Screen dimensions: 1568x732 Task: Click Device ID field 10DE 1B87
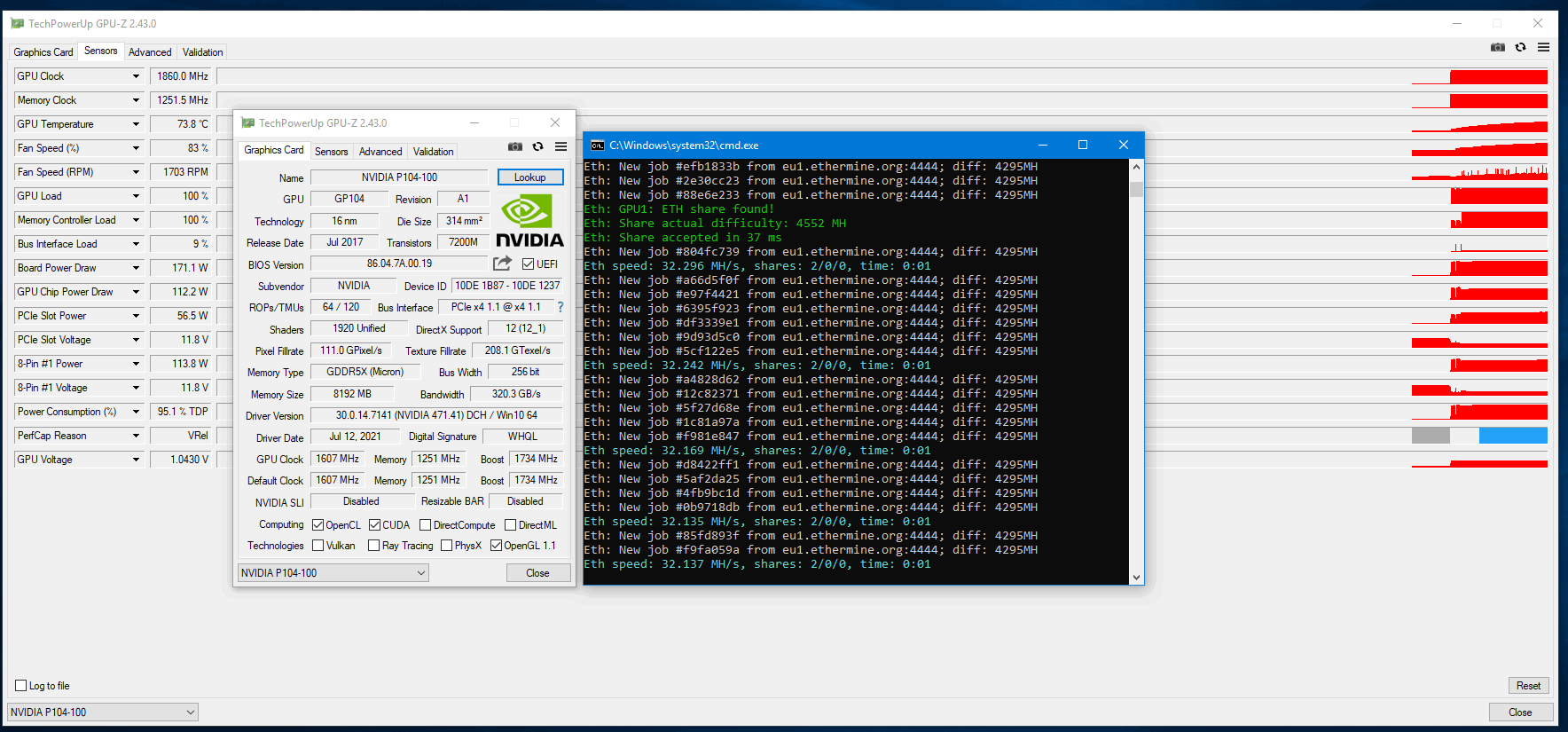pos(507,286)
